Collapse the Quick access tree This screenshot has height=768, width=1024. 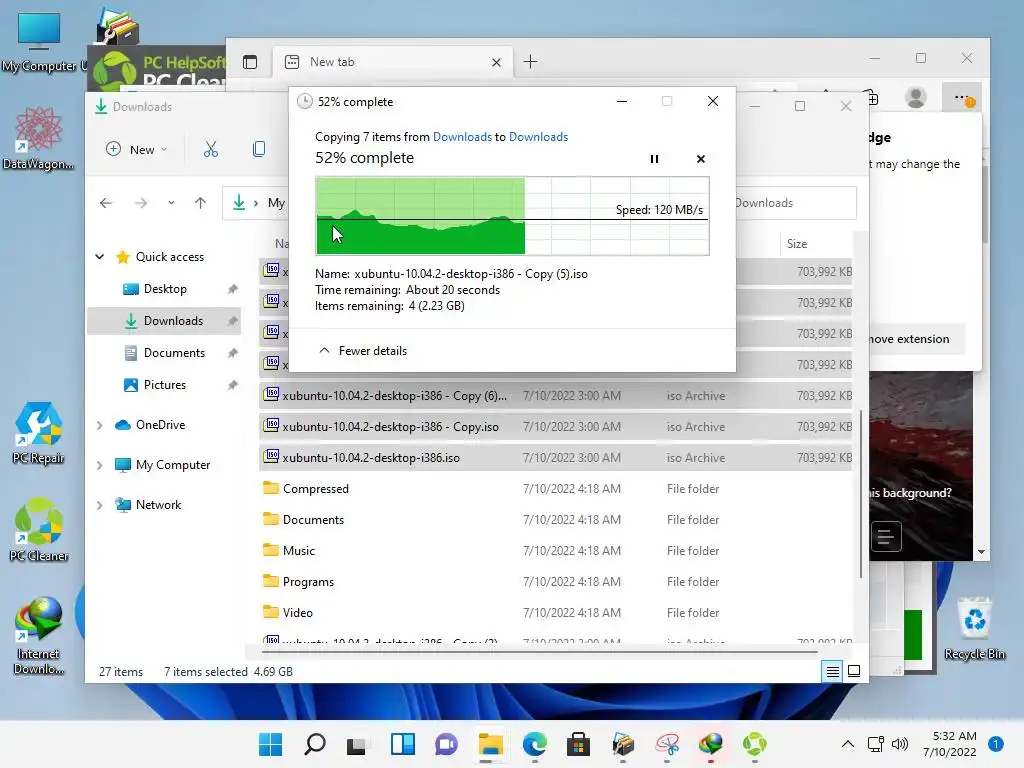click(x=100, y=257)
